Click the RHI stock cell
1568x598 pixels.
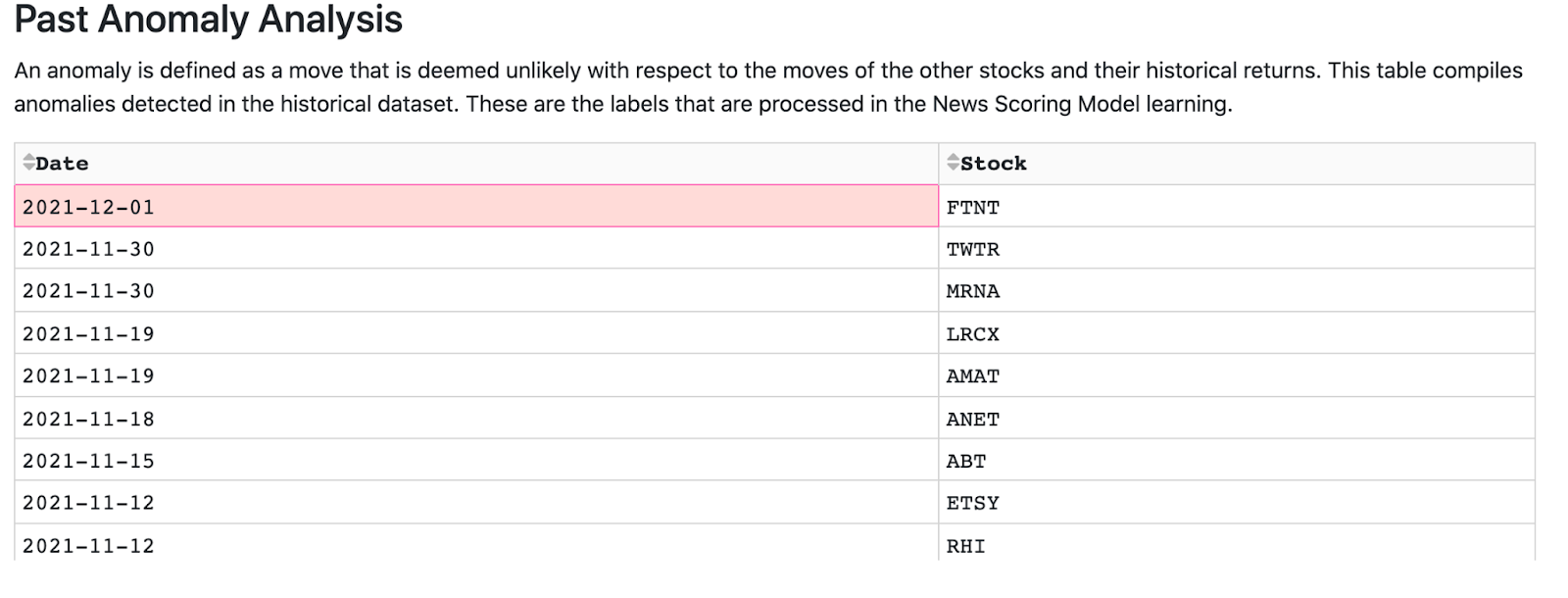(965, 545)
